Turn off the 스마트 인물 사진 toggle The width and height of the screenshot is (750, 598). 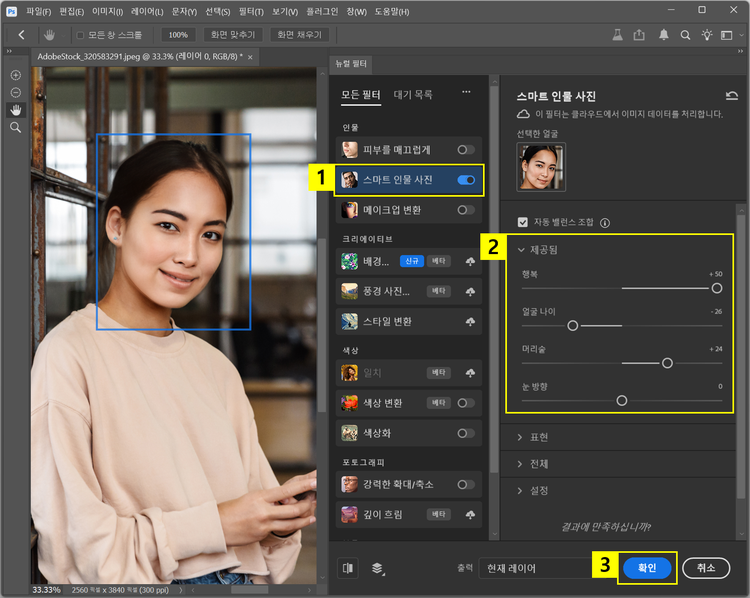point(466,180)
